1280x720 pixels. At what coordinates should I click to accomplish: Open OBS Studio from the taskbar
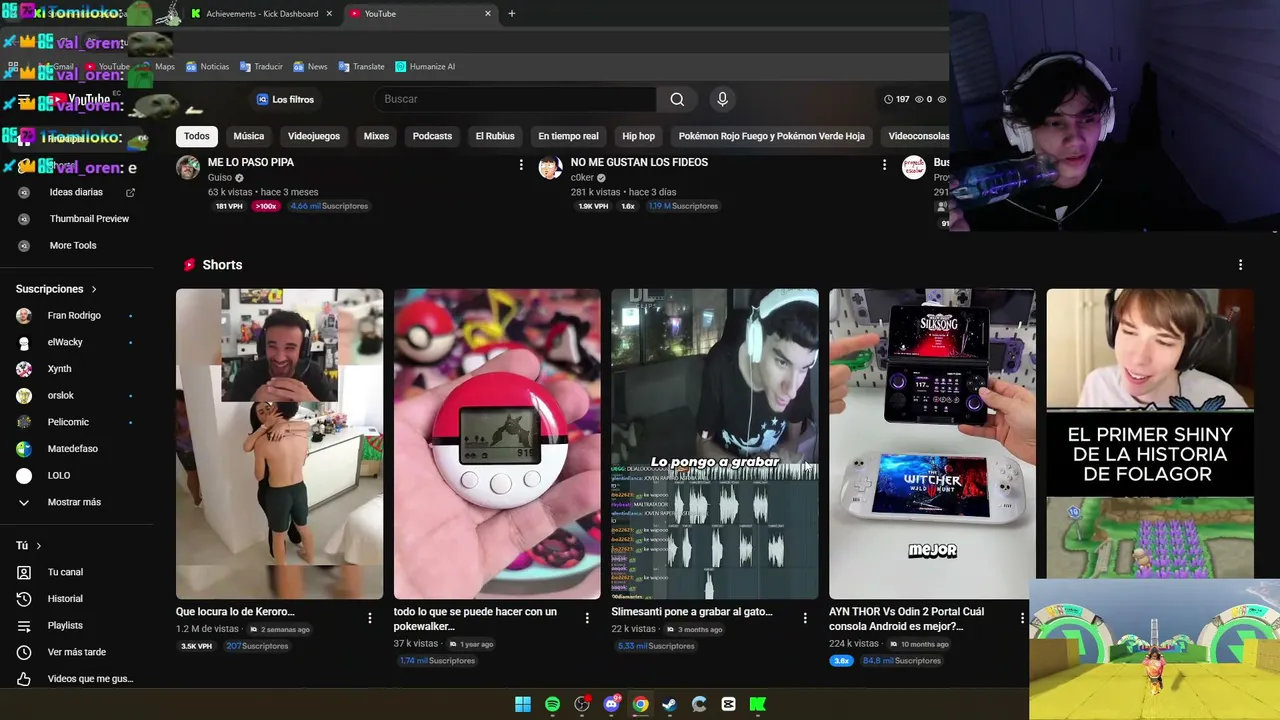click(582, 704)
